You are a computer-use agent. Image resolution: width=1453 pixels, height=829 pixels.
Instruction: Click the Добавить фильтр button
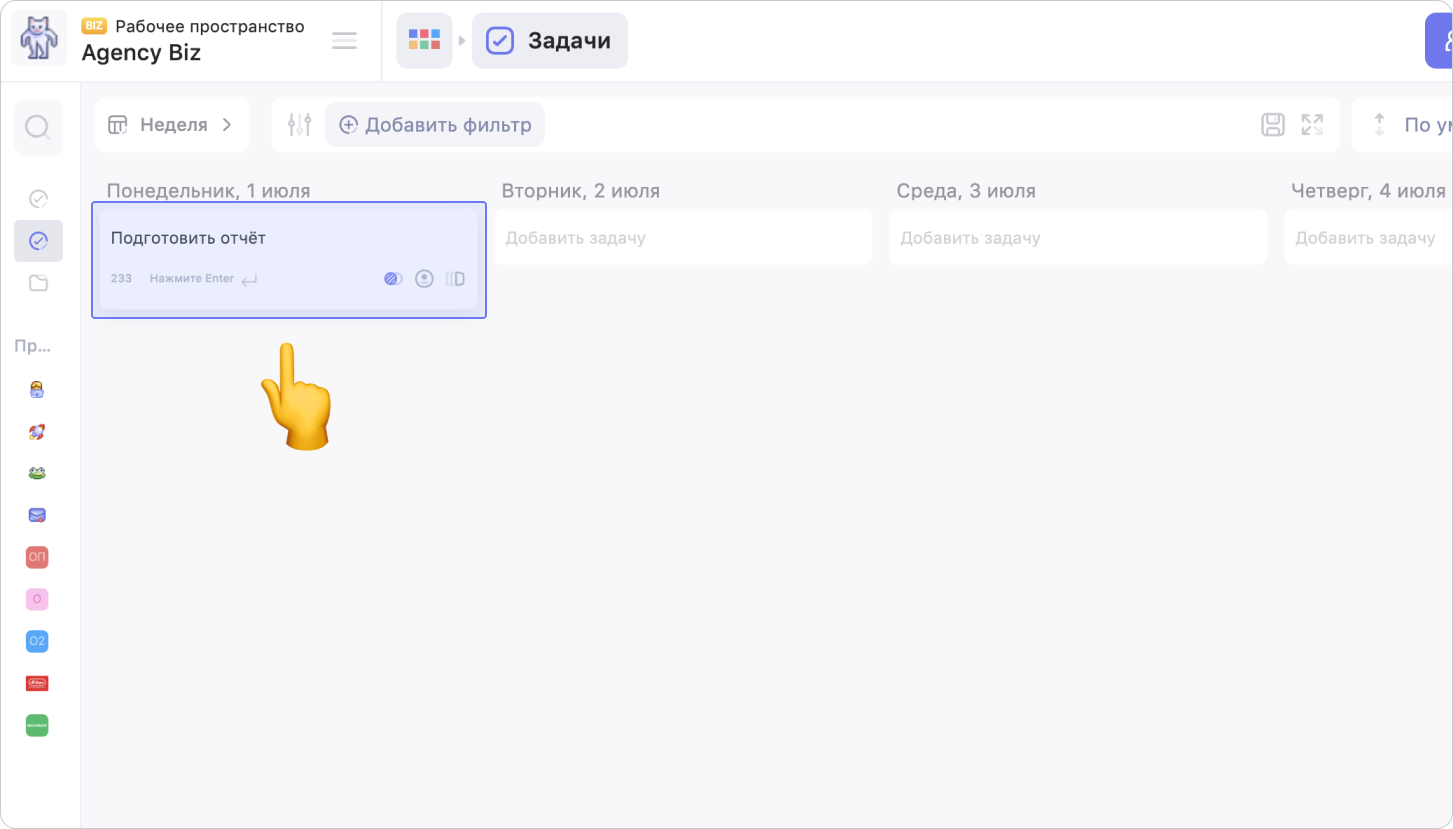click(435, 125)
